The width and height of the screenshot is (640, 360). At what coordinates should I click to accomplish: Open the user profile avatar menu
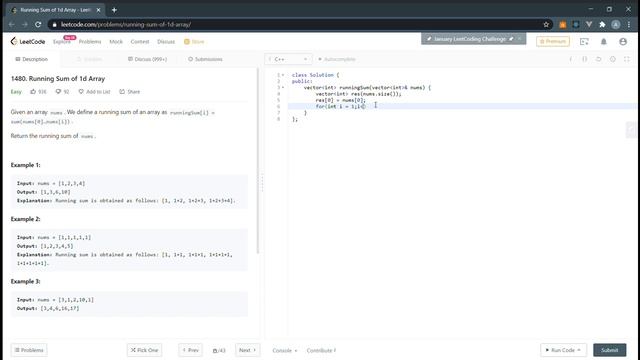(x=623, y=42)
